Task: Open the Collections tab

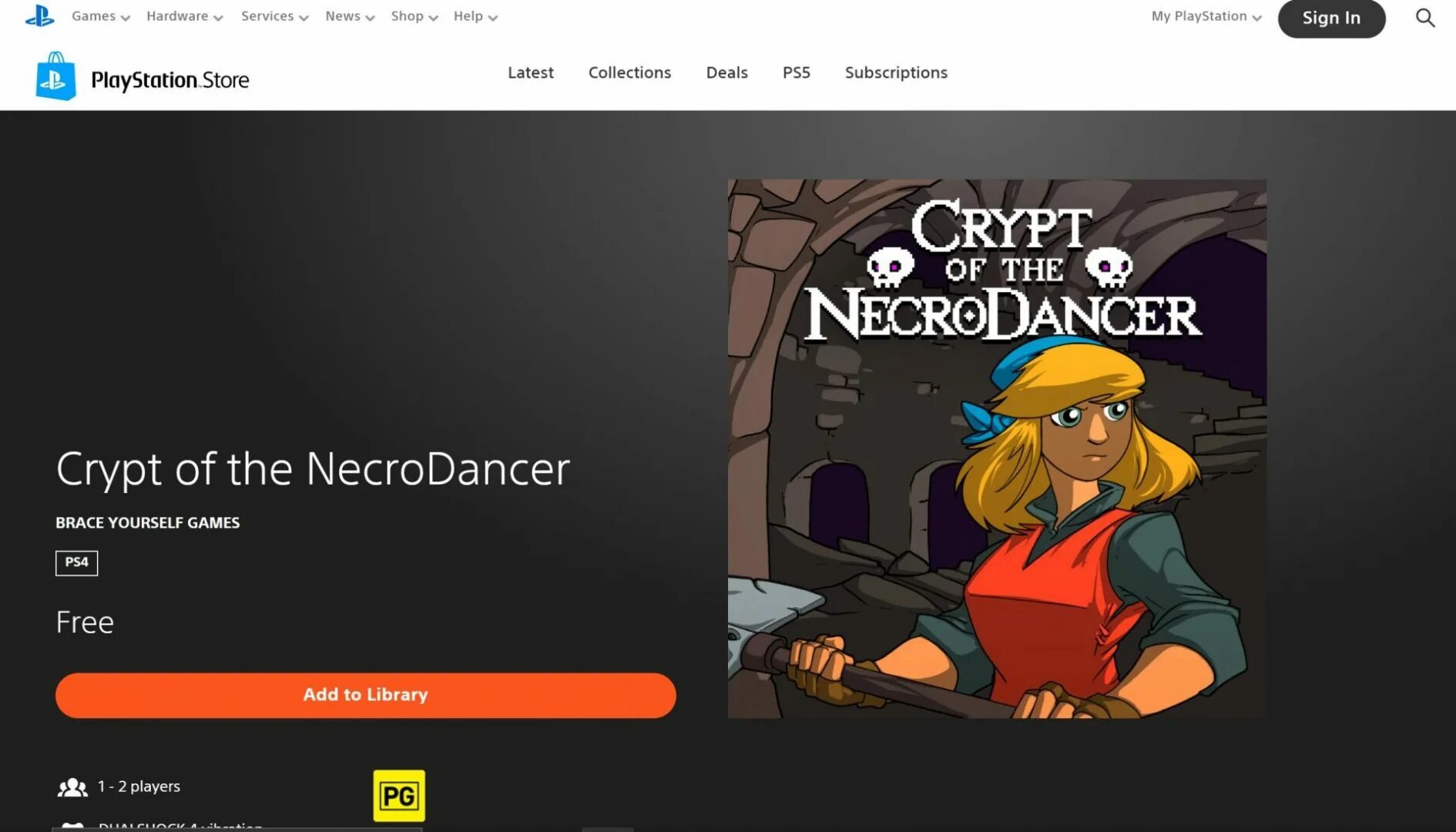Action: click(629, 72)
